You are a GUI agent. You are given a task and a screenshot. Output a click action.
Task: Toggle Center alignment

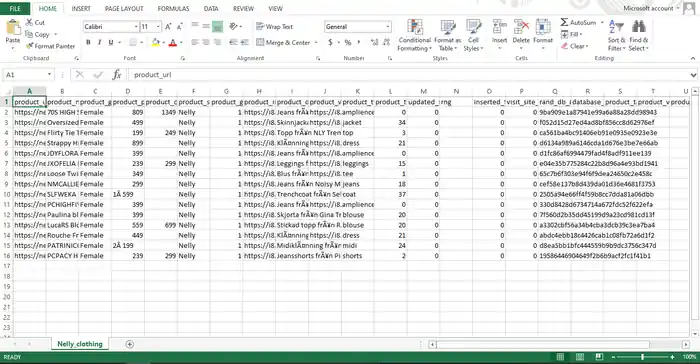[206, 42]
